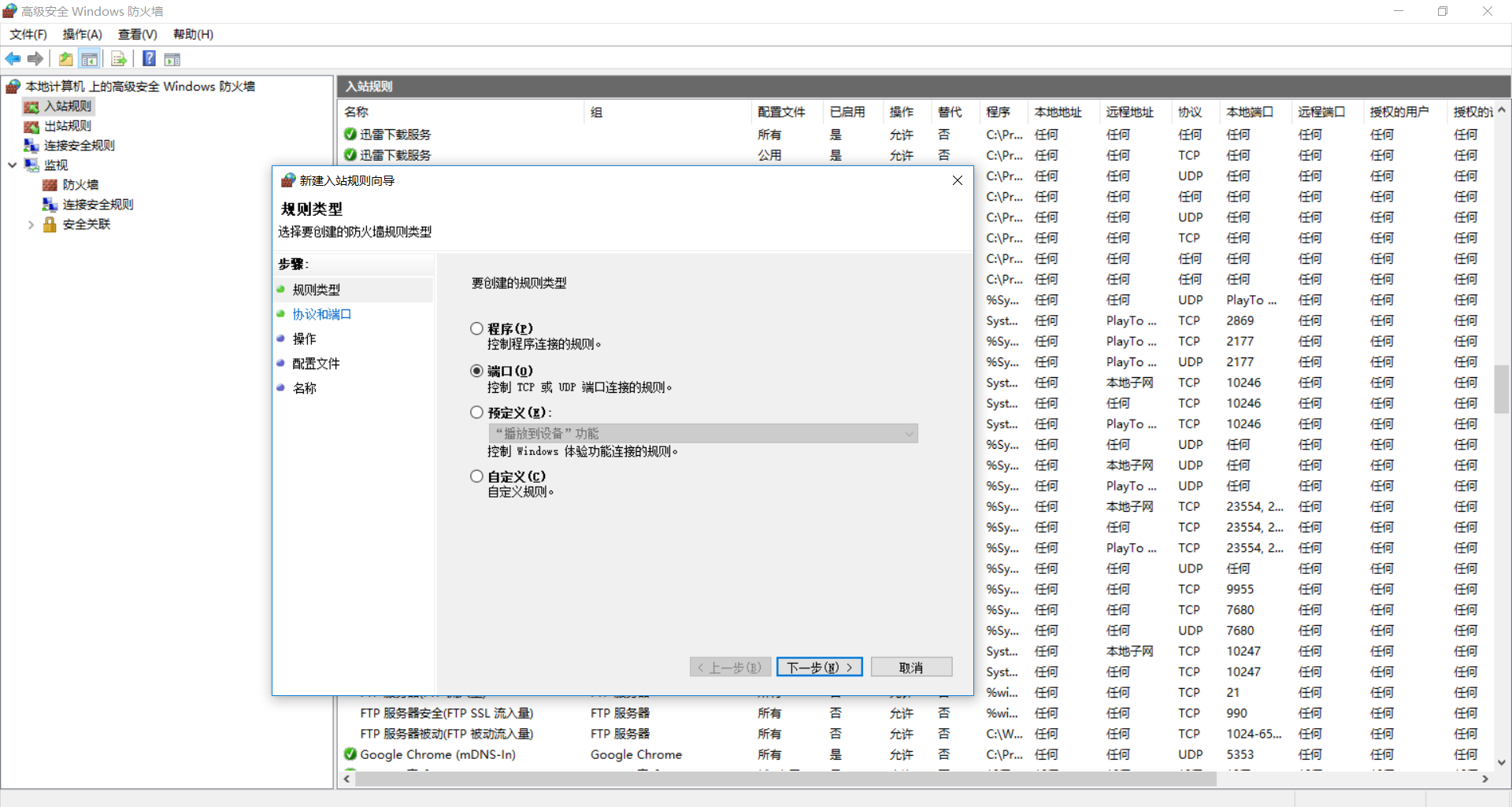Open the export list toolbar icon

click(118, 58)
